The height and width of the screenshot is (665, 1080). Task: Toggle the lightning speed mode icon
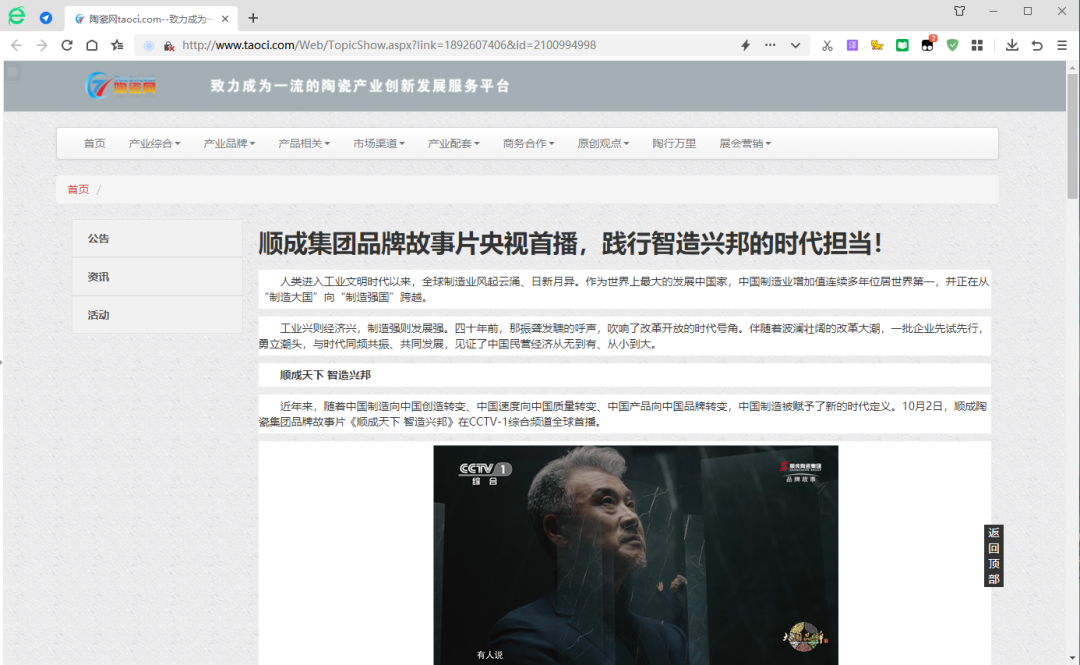point(745,45)
